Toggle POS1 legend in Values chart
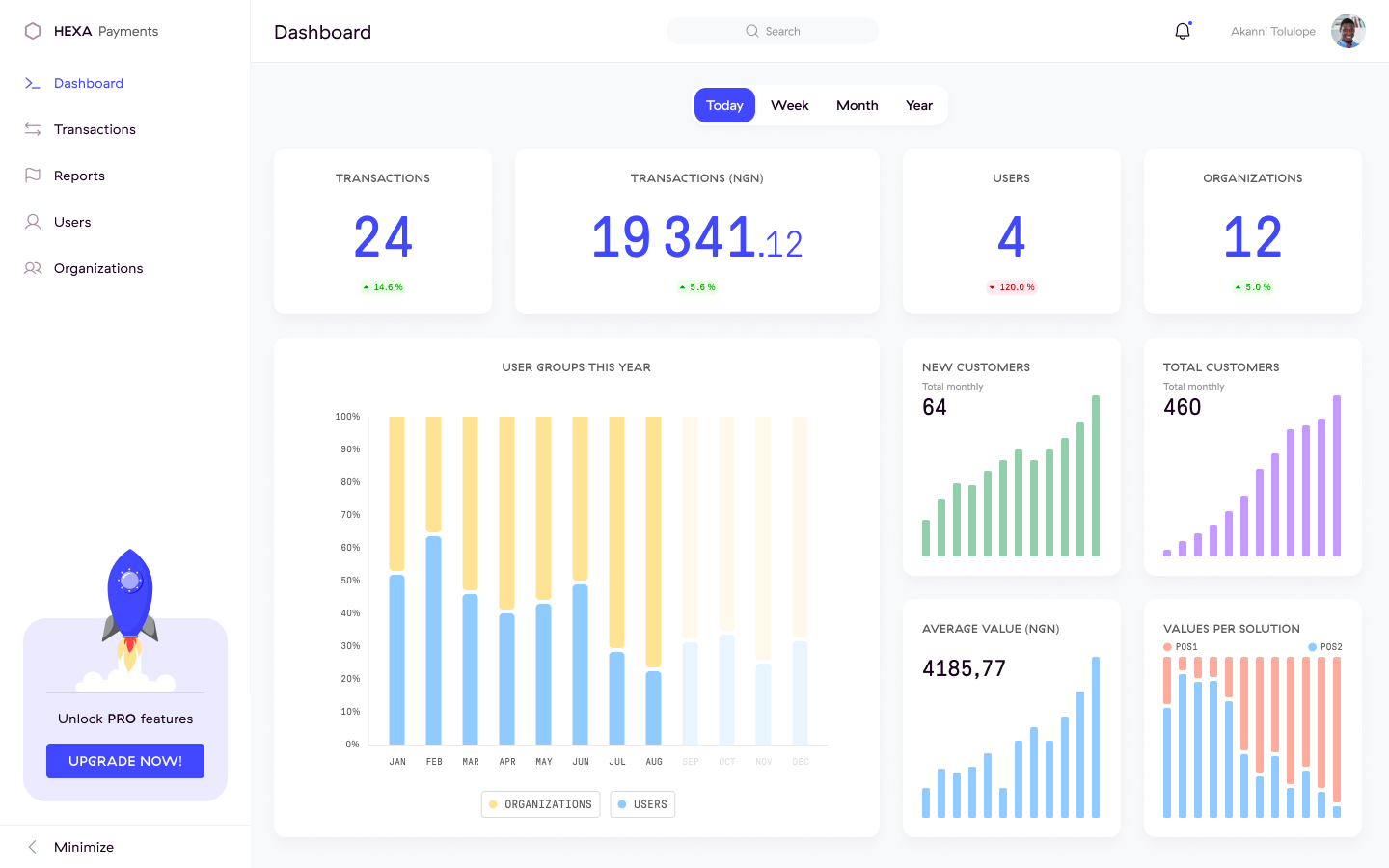Image resolution: width=1389 pixels, height=868 pixels. [1181, 647]
